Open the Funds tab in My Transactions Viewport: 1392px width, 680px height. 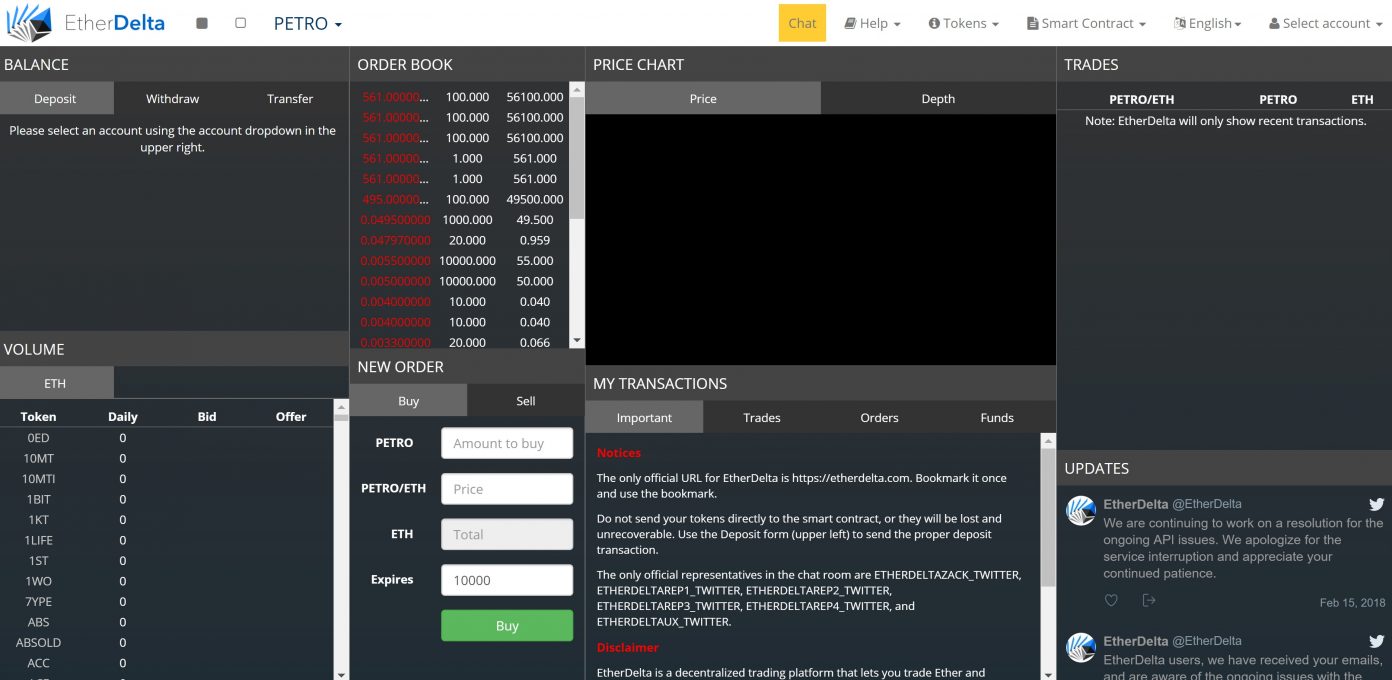(997, 417)
